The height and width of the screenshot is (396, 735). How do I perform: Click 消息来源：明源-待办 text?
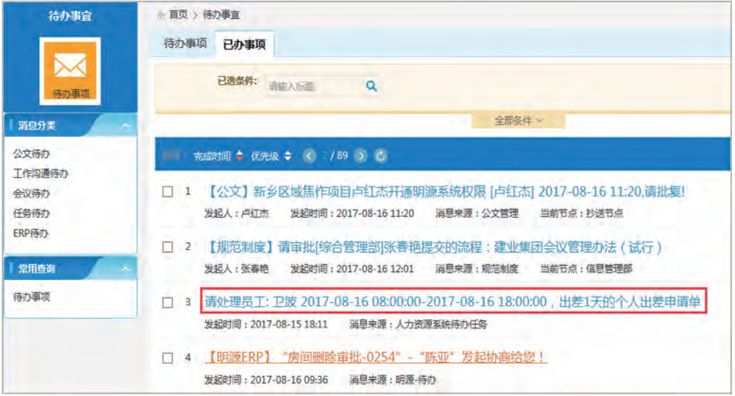393,380
